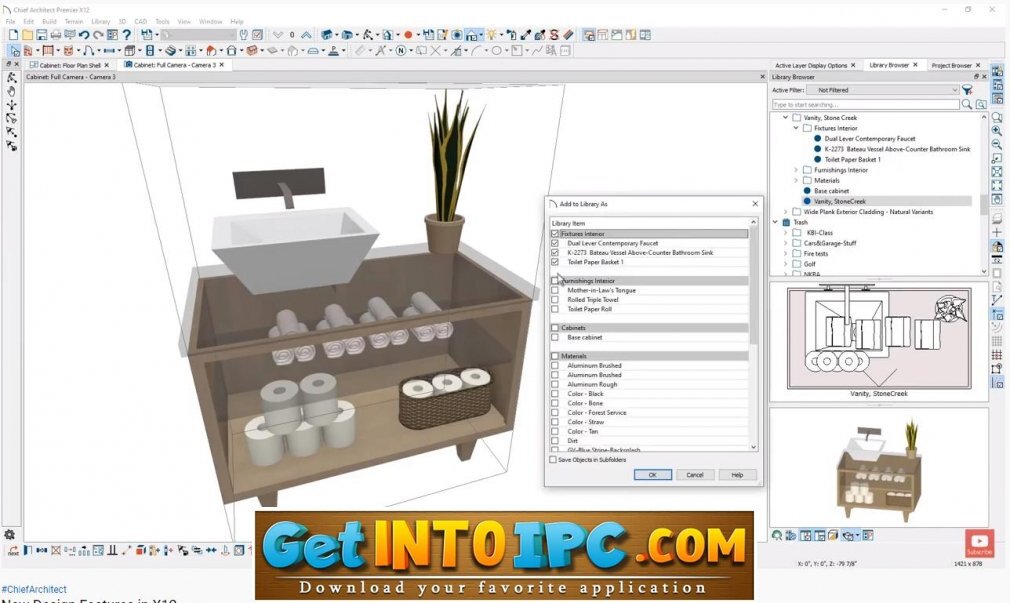Expand the Furnishings Interior folder in tree

796,170
